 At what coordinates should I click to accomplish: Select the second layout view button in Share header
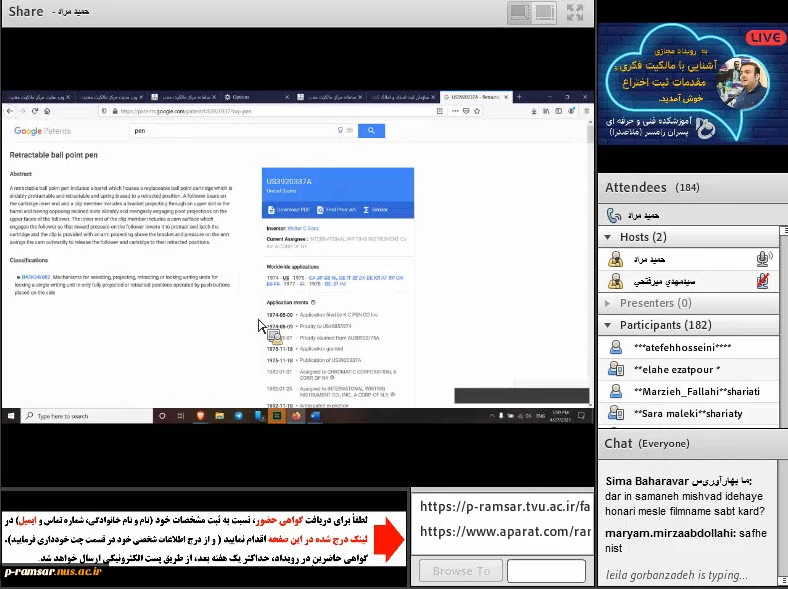(545, 13)
